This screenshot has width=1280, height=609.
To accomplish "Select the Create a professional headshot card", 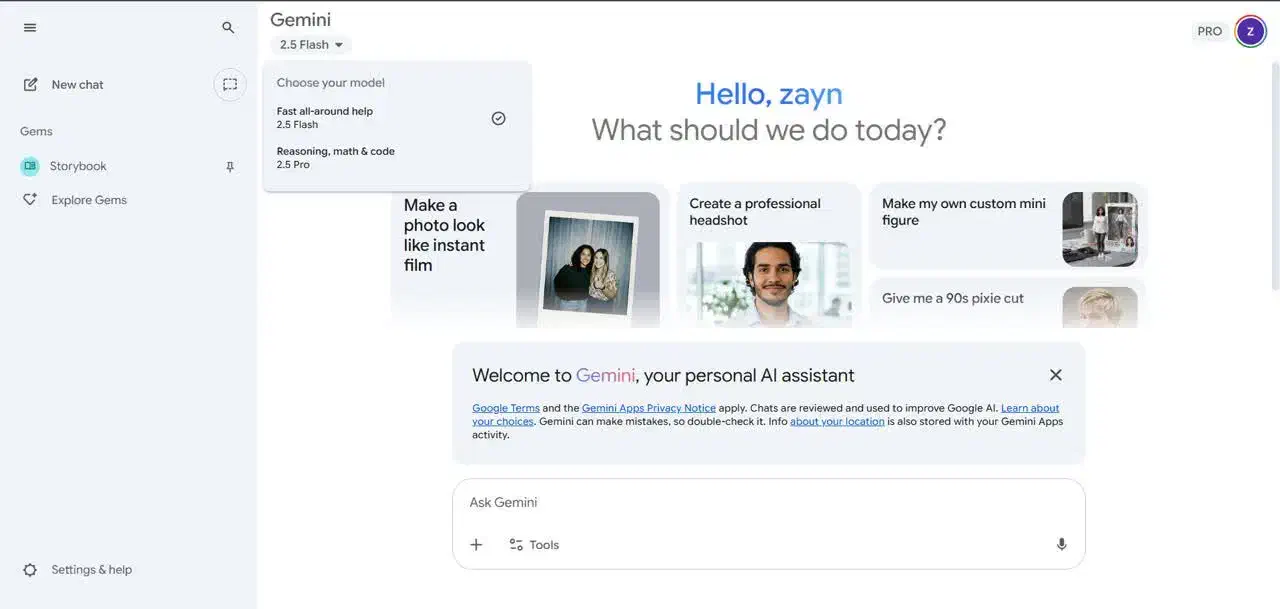I will (769, 255).
